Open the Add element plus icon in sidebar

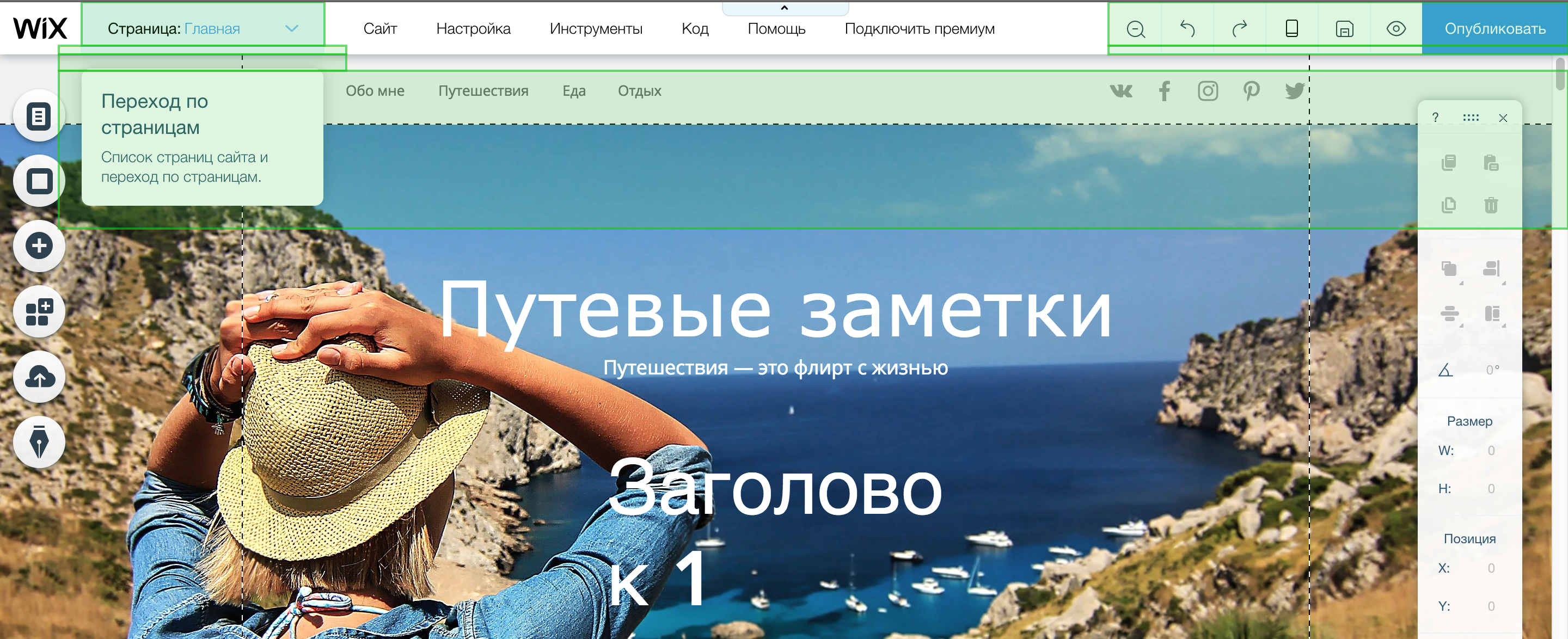pyautogui.click(x=38, y=246)
